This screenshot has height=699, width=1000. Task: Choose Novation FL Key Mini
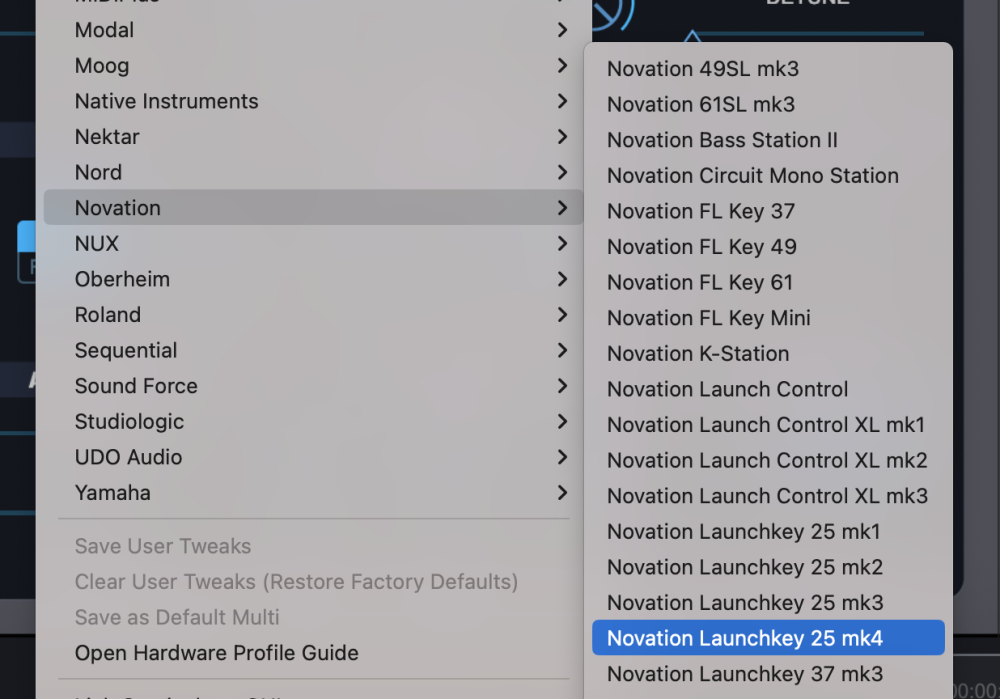708,318
